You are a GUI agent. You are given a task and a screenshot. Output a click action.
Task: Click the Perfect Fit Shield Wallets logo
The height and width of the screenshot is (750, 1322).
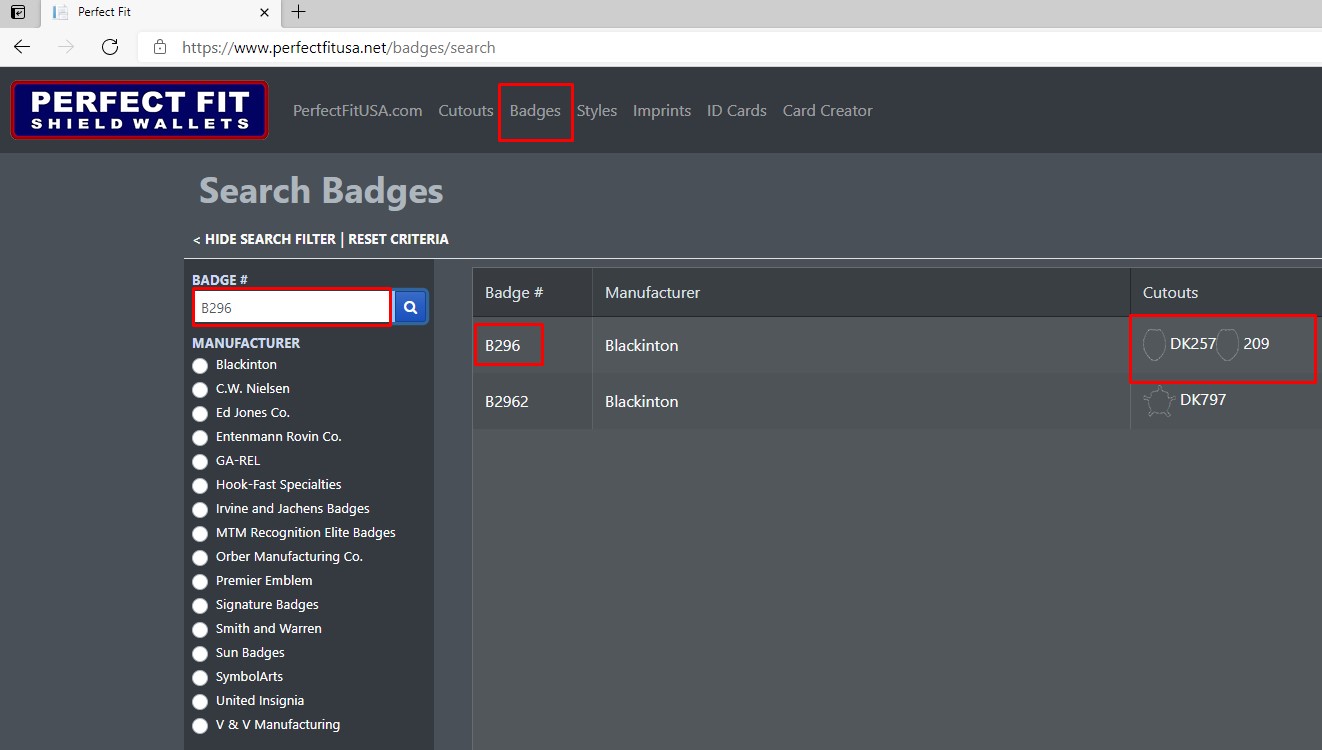pos(139,110)
